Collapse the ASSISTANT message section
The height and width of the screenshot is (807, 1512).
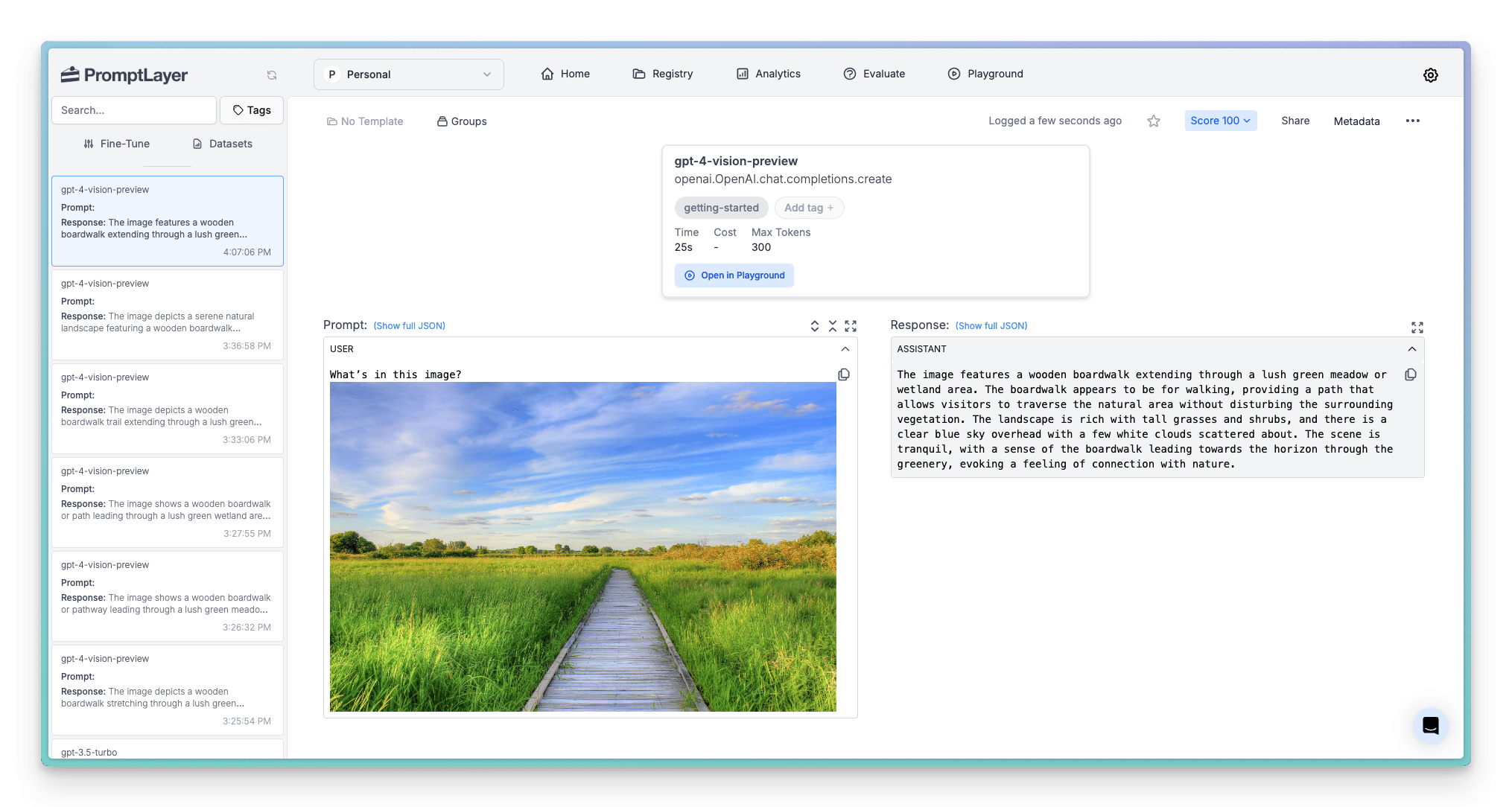pos(1412,349)
